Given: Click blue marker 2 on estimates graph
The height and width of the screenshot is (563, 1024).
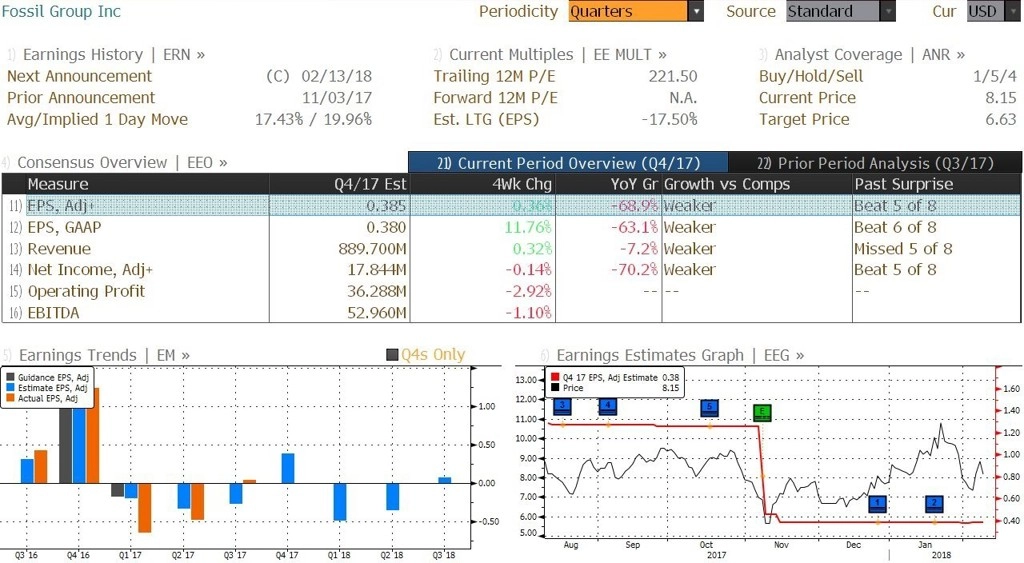Looking at the screenshot, I should click(x=935, y=504).
